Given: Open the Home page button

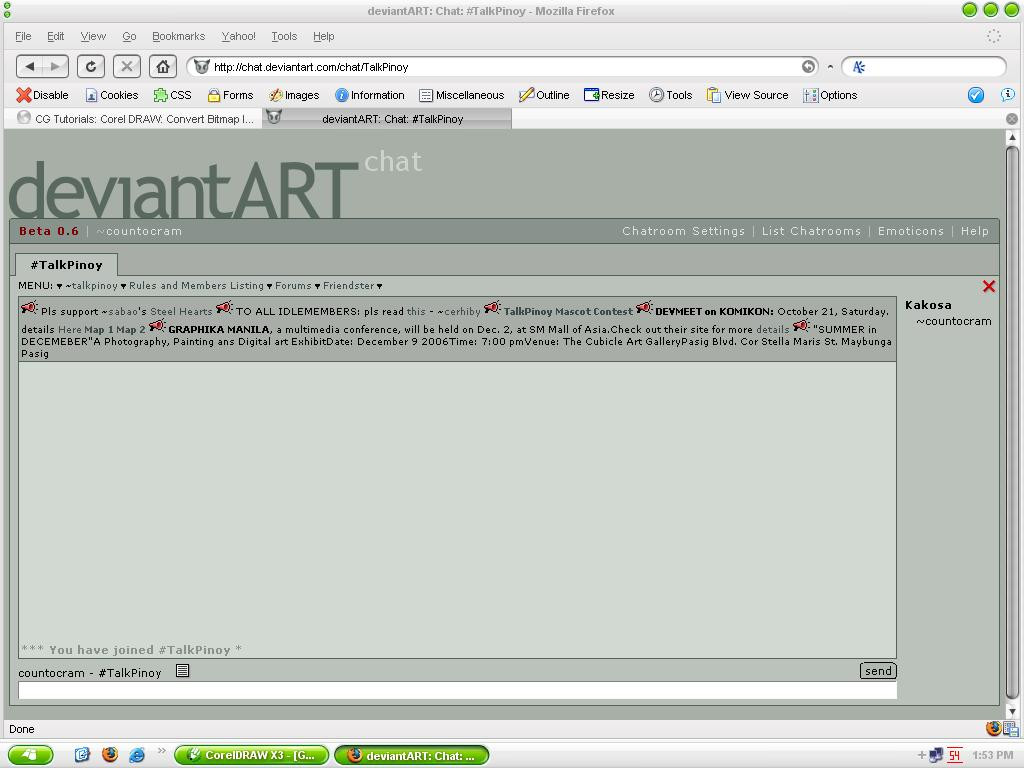Looking at the screenshot, I should [x=163, y=67].
